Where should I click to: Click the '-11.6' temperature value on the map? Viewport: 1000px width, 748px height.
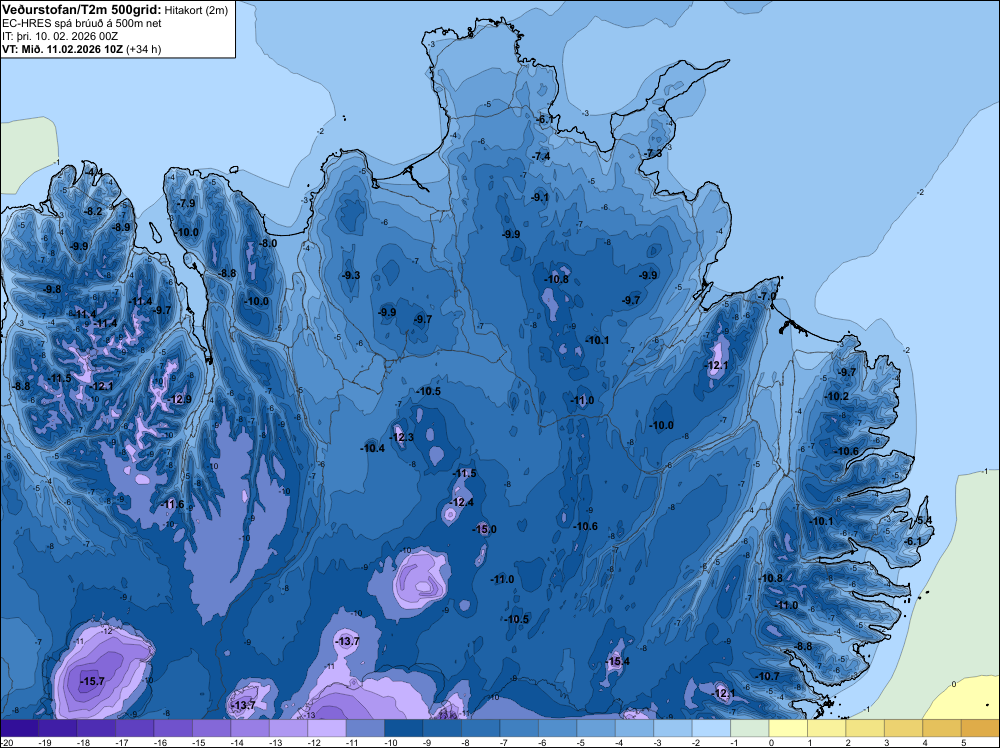[172, 504]
